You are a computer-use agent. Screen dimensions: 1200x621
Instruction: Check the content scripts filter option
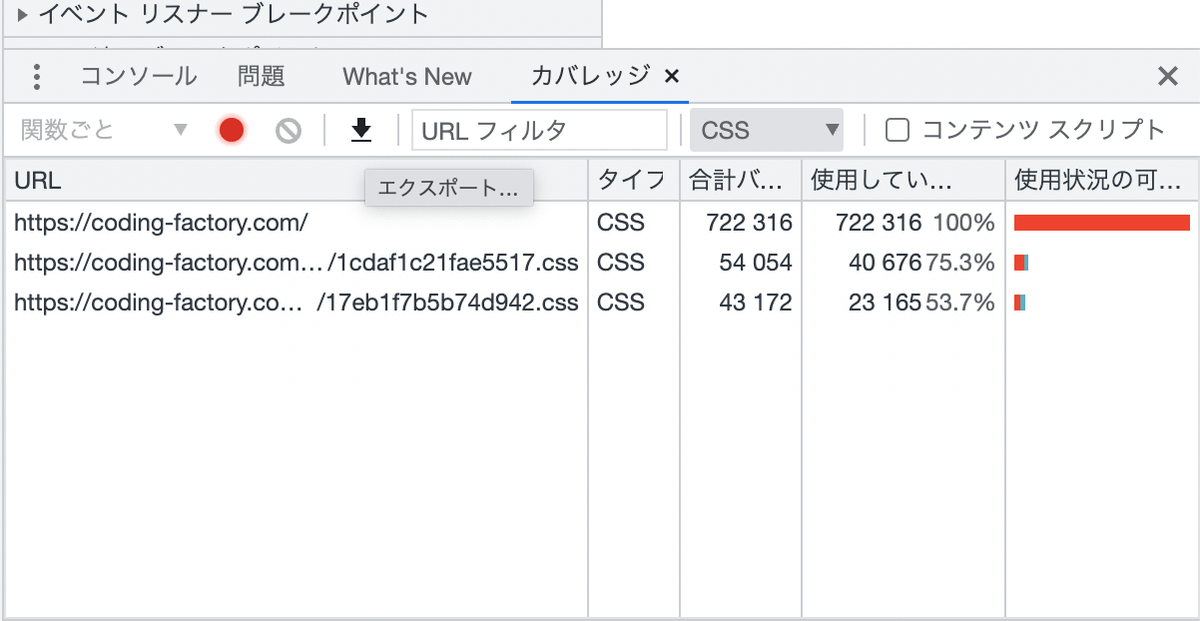point(897,130)
